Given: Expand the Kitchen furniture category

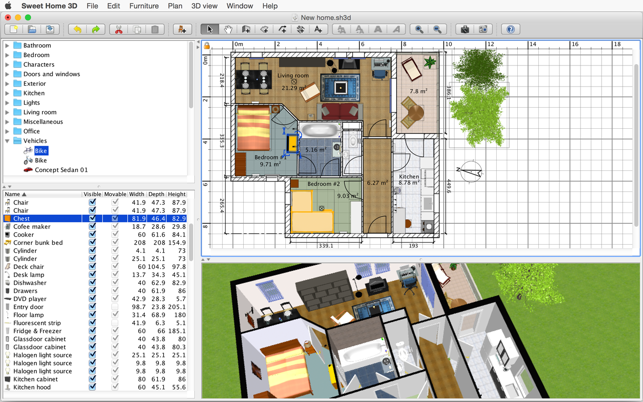Looking at the screenshot, I should [8, 93].
